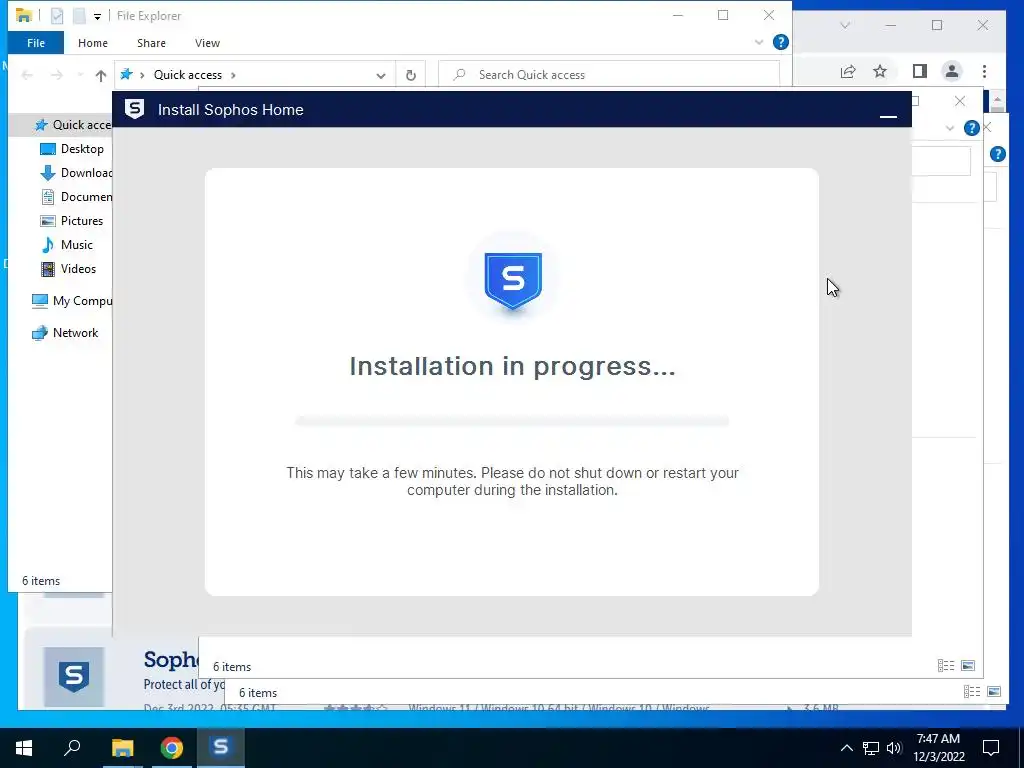Expand ribbon chevron in background Explorer window
The width and height of the screenshot is (1024, 768).
pyautogui.click(x=950, y=128)
